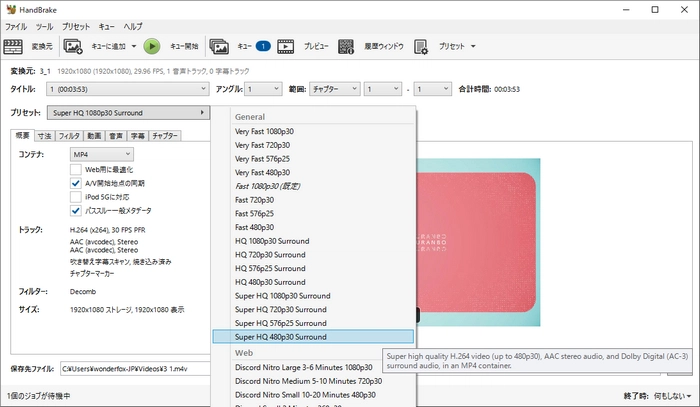Click the HandBrake app icon in title bar
This screenshot has width=700, height=407.
tap(10, 9)
